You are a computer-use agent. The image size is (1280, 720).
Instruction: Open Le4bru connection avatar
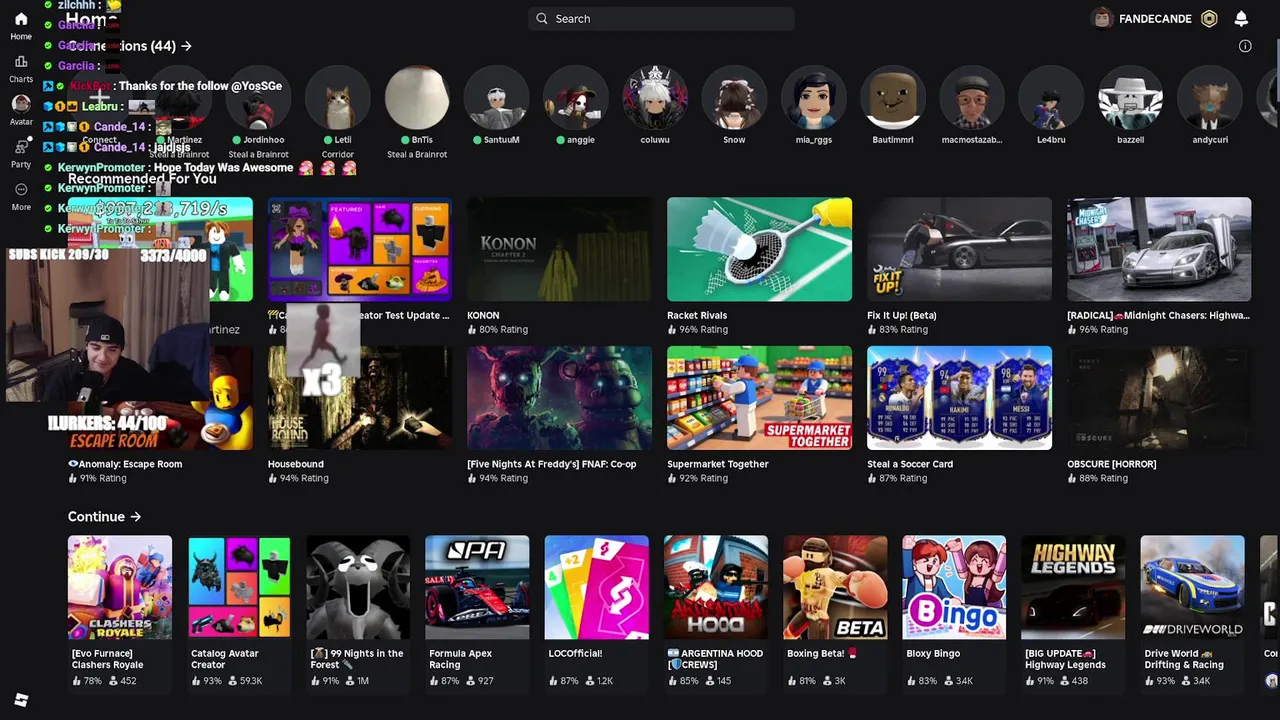tap(1051, 100)
